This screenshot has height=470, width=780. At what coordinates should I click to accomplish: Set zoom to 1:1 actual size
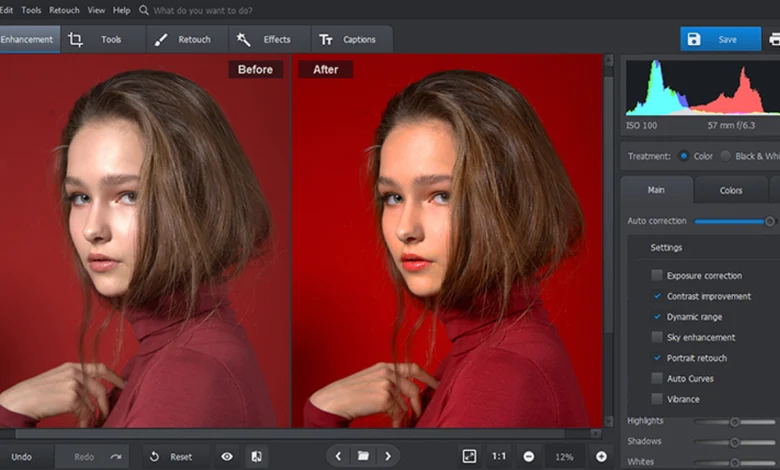(499, 456)
